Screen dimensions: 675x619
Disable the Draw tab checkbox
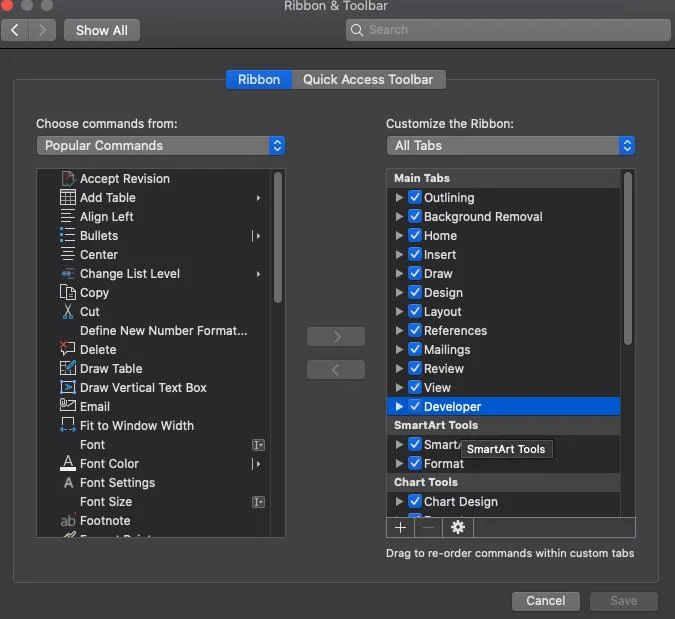click(415, 273)
